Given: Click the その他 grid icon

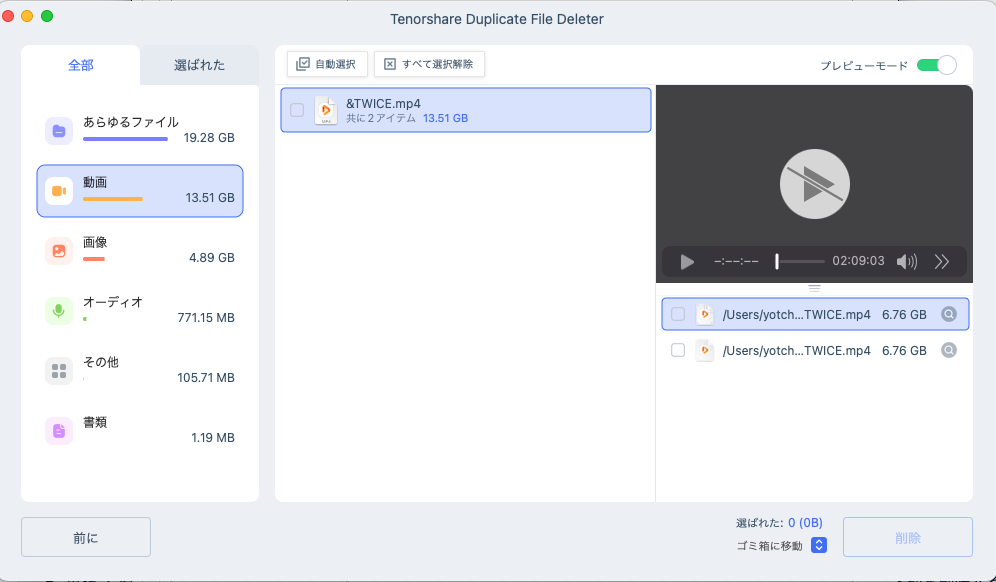Looking at the screenshot, I should (x=58, y=371).
